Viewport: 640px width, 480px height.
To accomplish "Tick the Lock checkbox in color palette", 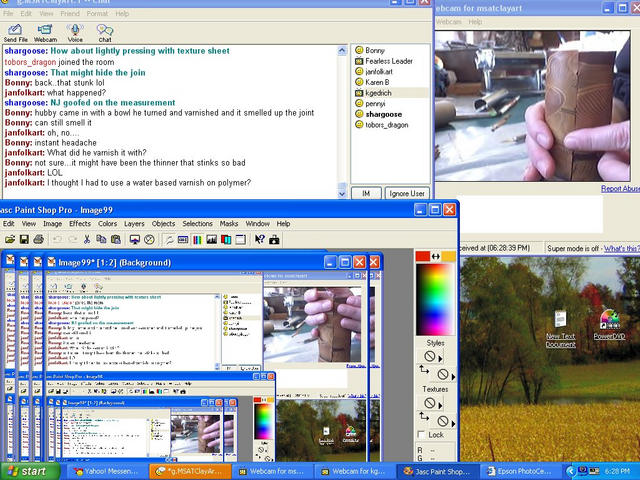I will click(x=421, y=435).
